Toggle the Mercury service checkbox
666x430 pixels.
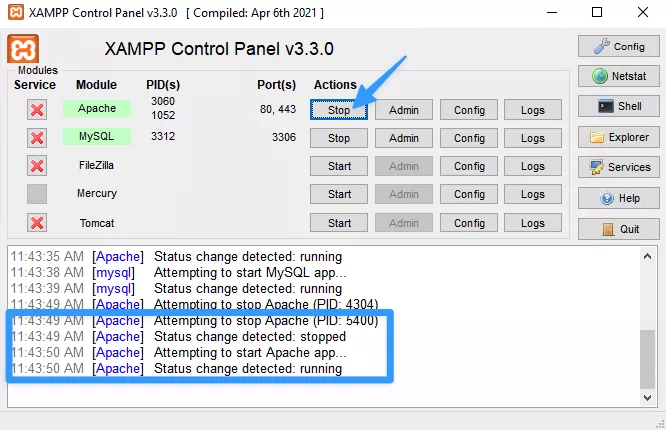pos(37,194)
